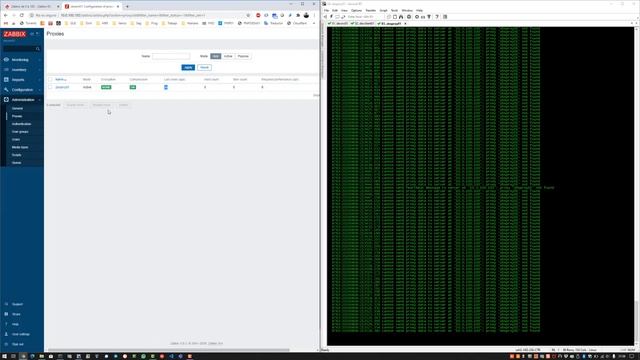The image size is (640, 360).
Task: Select the Active mode filter option
Action: [x=228, y=56]
